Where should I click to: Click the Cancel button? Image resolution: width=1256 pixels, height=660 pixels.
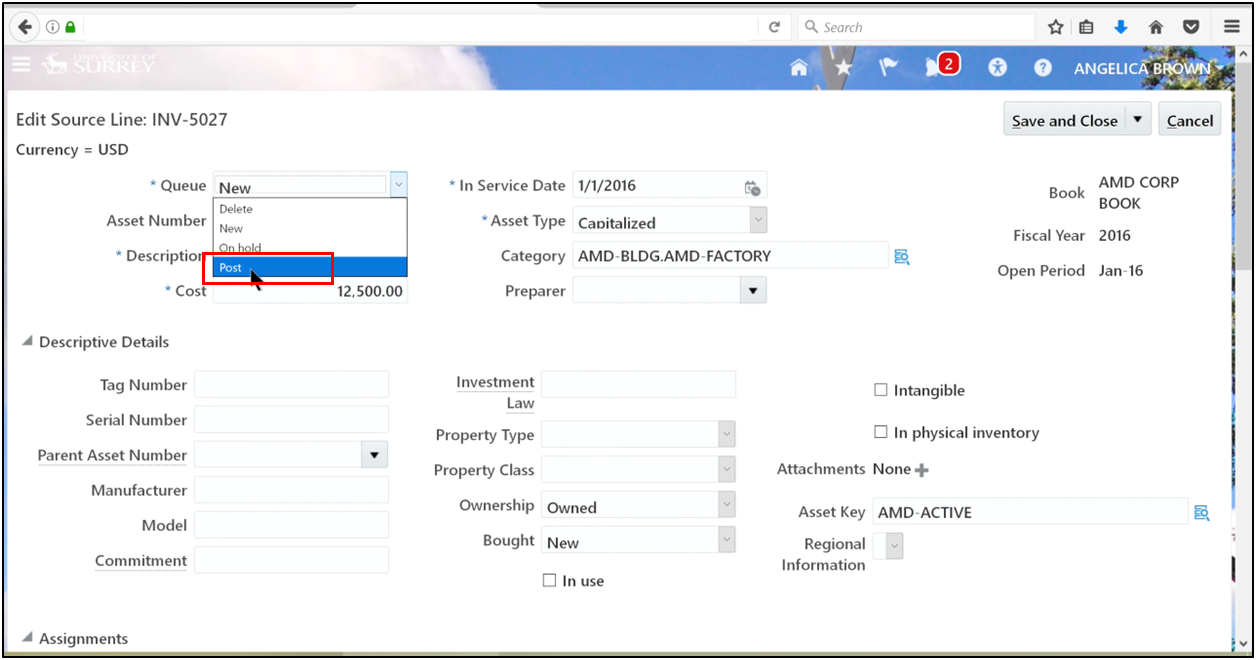coord(1189,121)
